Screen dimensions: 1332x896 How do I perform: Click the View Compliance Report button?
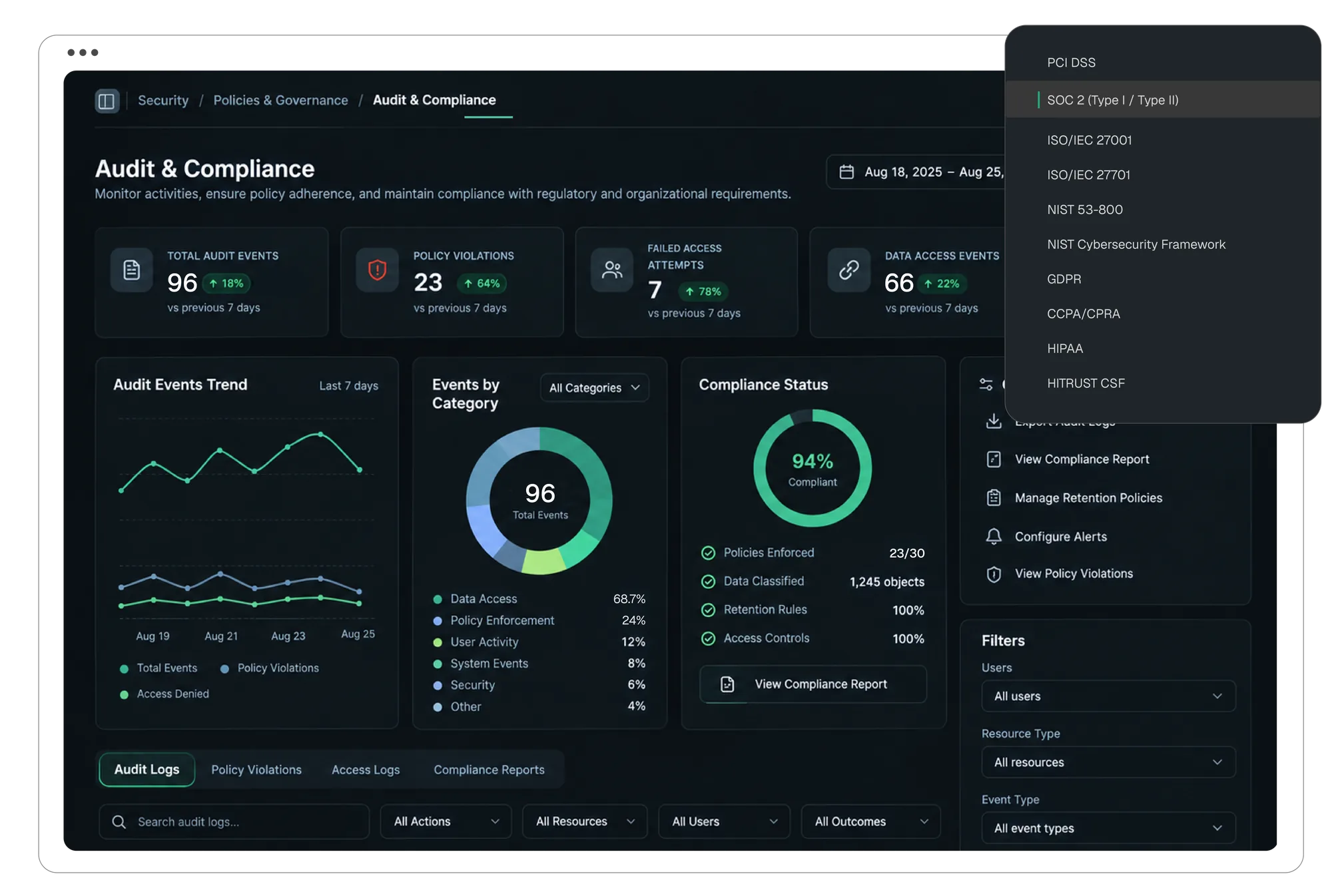pos(813,684)
